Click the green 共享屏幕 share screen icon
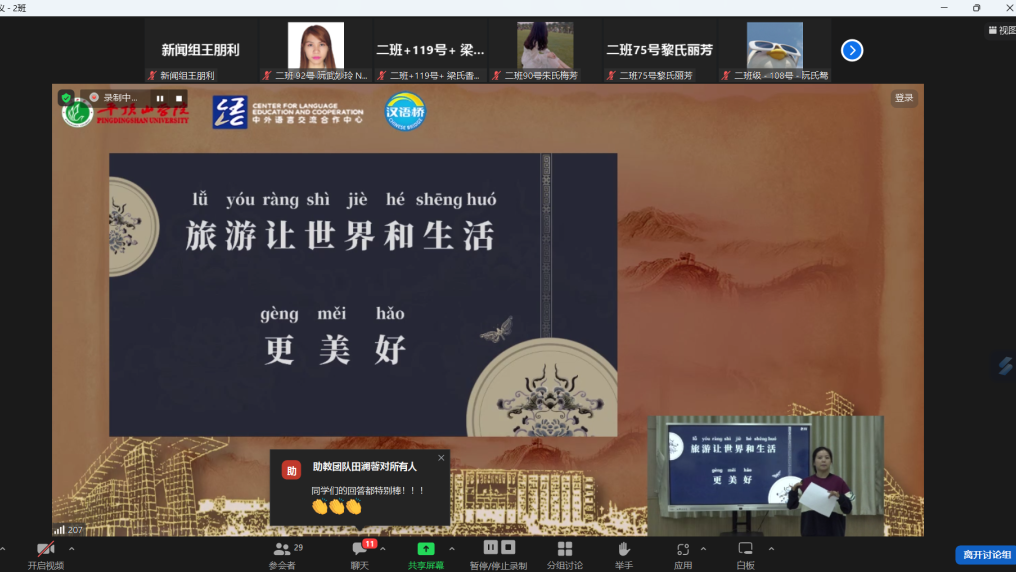Screen dimensions: 1016x572 [x=425, y=549]
